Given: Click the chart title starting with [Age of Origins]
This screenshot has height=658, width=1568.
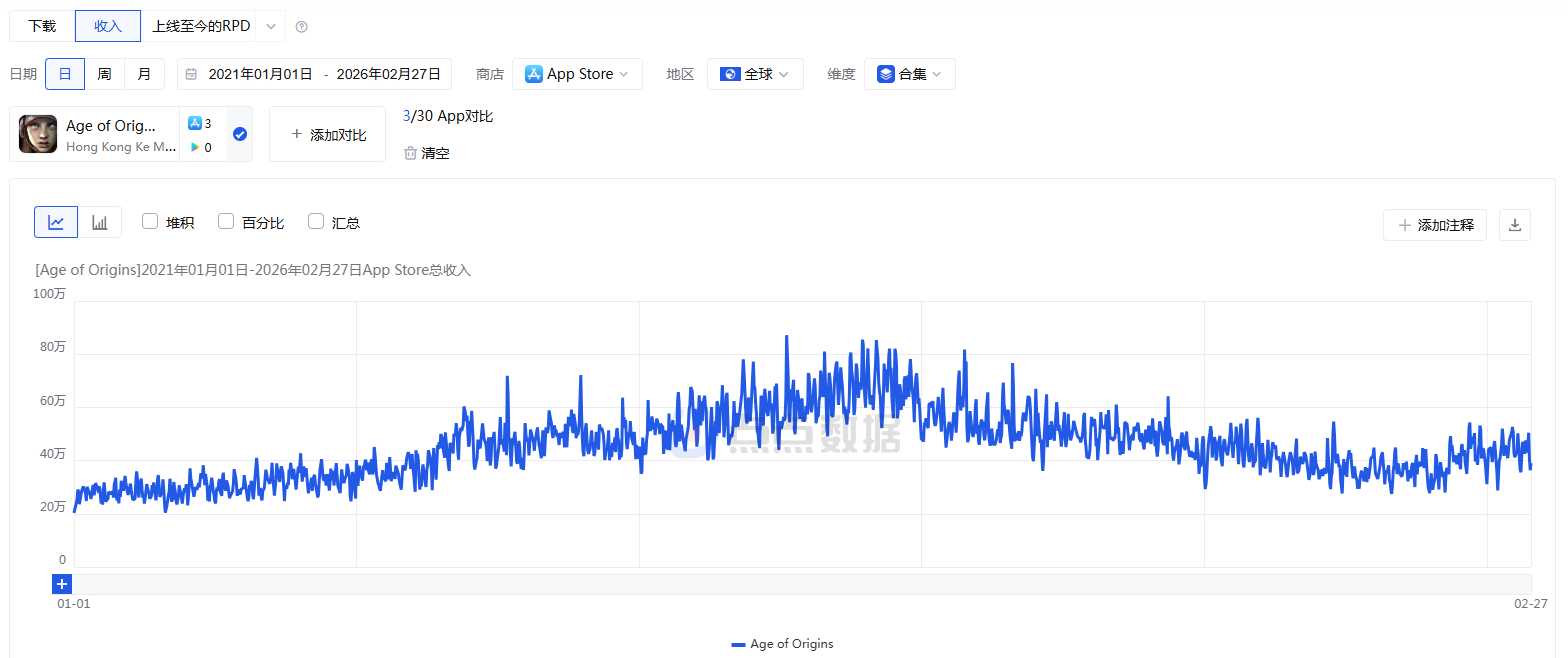Looking at the screenshot, I should coord(253,270).
